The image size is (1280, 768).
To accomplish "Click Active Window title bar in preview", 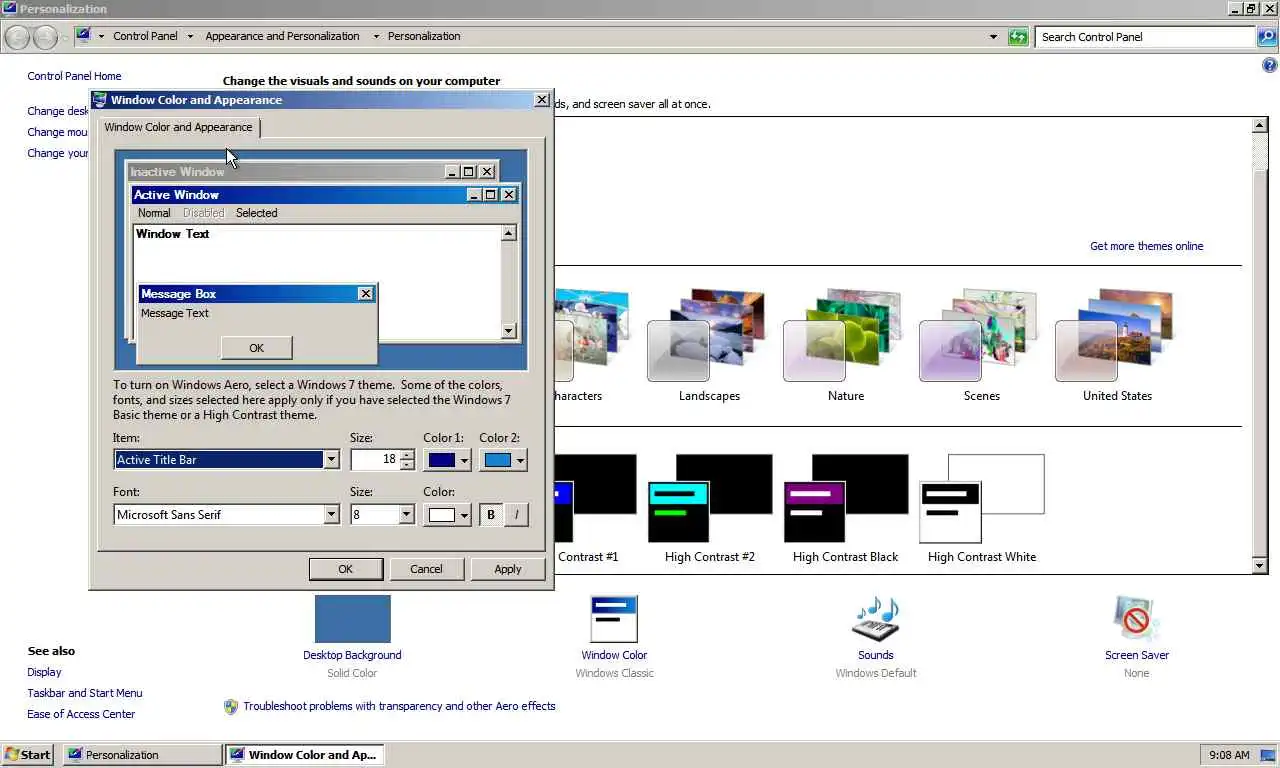I will click(325, 195).
